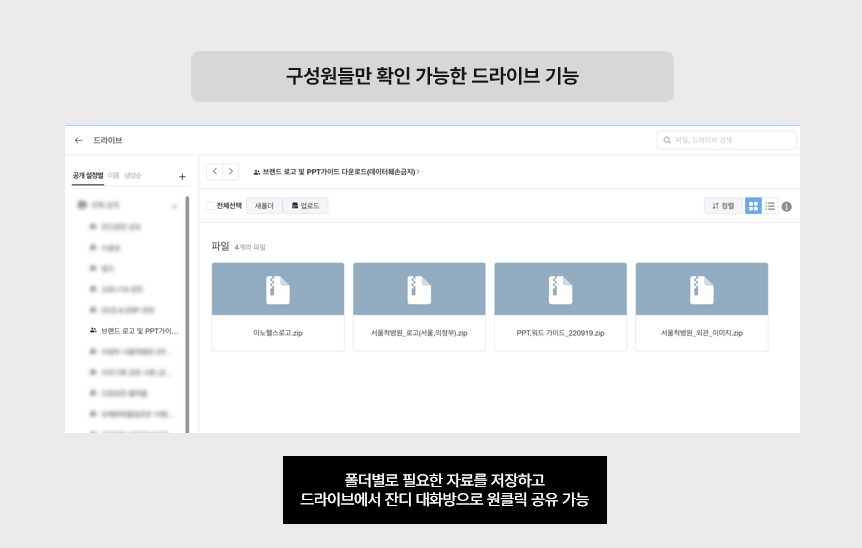Image resolution: width=862 pixels, height=548 pixels.
Task: Select the 생성순 sidebar tab
Action: [133, 175]
